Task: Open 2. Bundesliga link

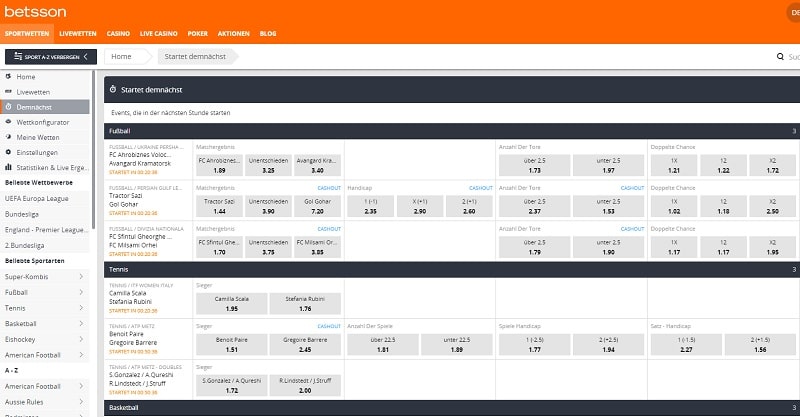Action: [x=24, y=246]
